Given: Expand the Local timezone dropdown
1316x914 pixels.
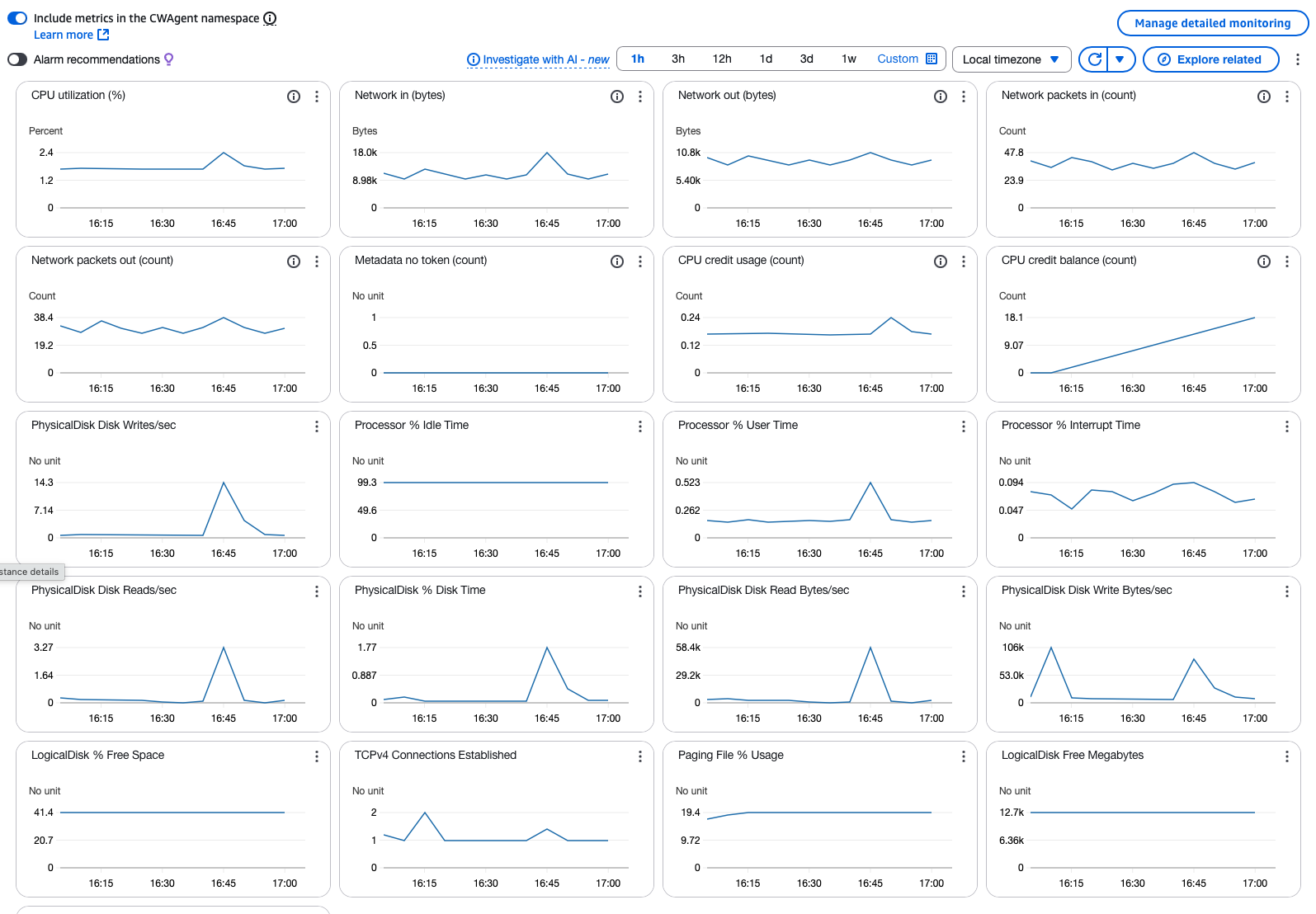Looking at the screenshot, I should coord(1011,59).
